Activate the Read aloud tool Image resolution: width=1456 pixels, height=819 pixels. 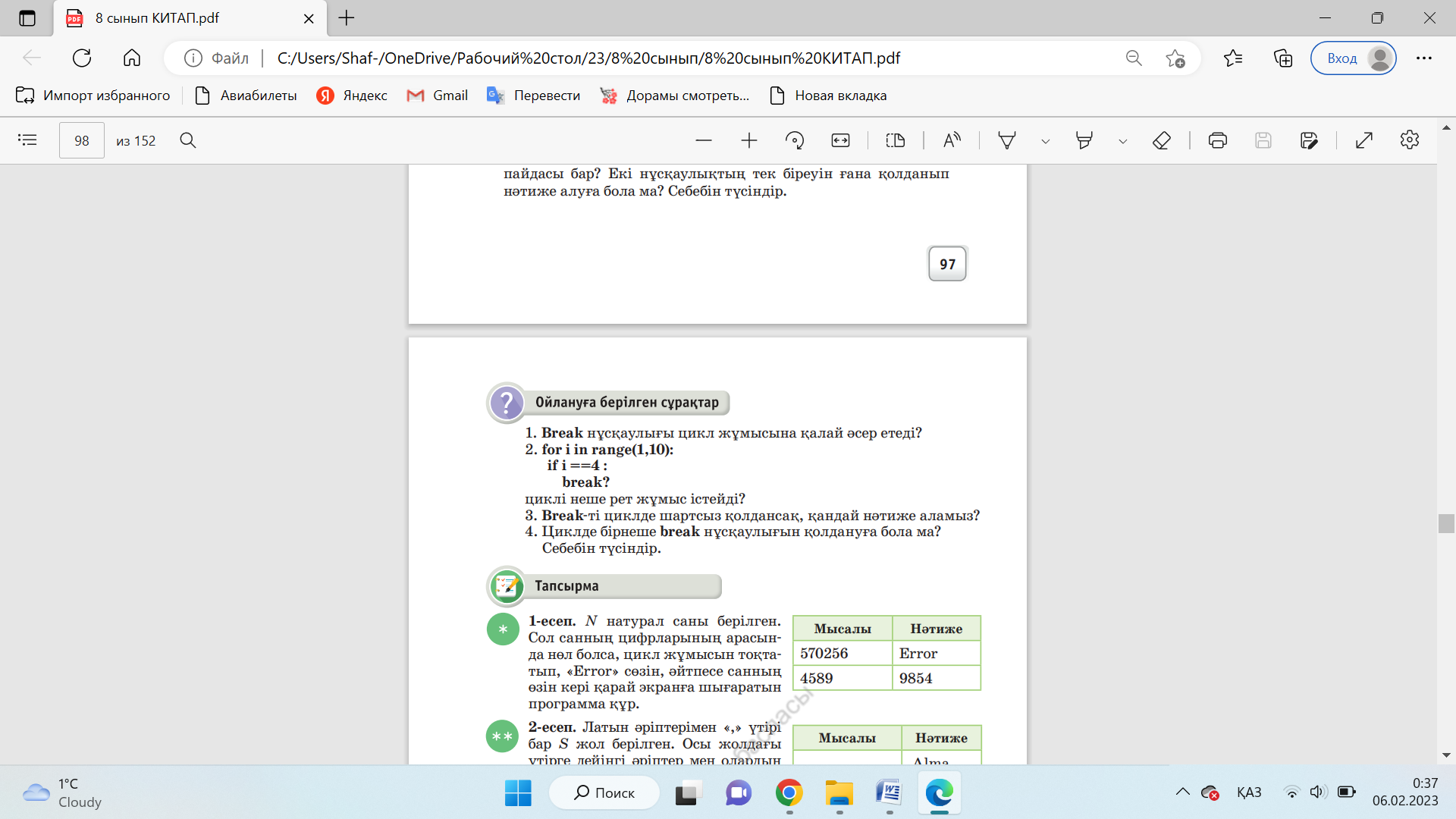(952, 140)
